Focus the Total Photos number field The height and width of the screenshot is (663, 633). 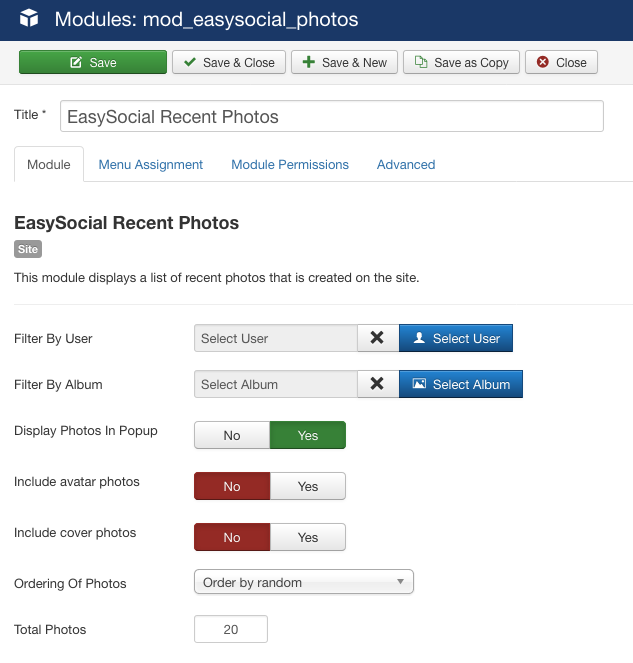pos(231,629)
